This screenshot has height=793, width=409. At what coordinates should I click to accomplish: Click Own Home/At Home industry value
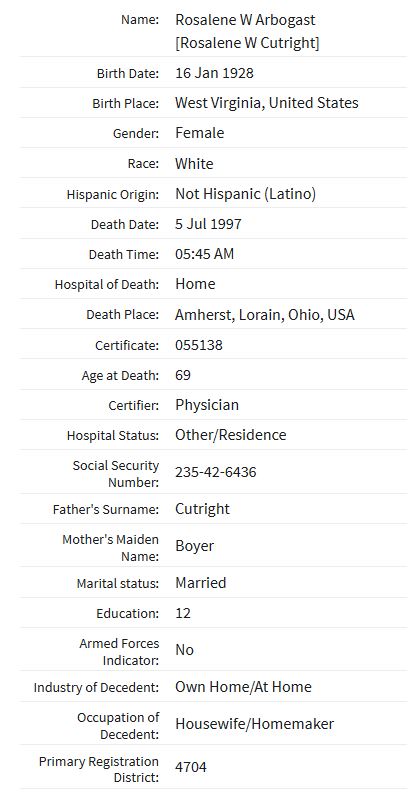(243, 687)
